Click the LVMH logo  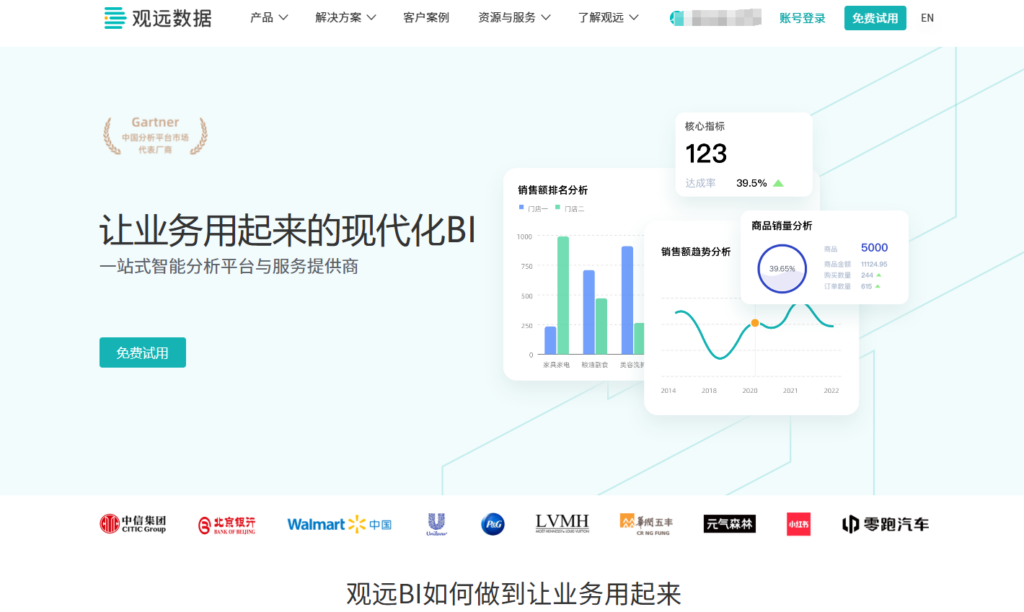point(561,523)
